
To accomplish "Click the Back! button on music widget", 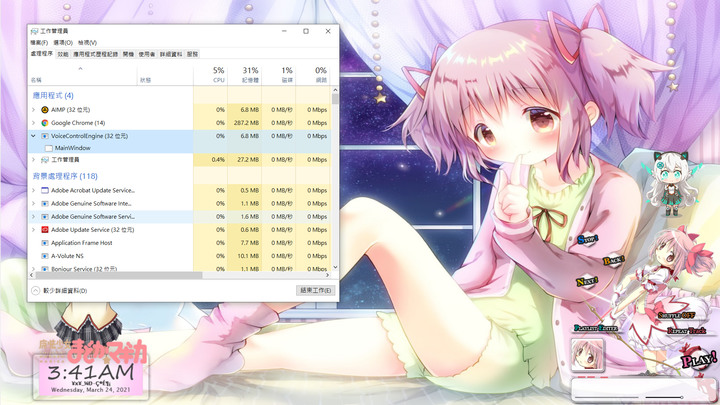I will [x=613, y=260].
